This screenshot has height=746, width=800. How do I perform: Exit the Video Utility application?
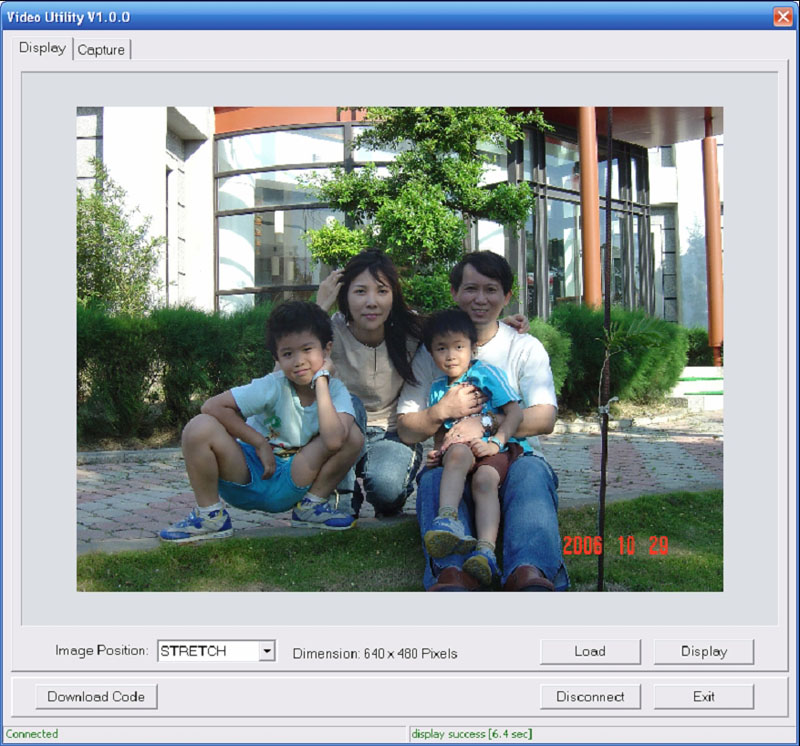(703, 697)
